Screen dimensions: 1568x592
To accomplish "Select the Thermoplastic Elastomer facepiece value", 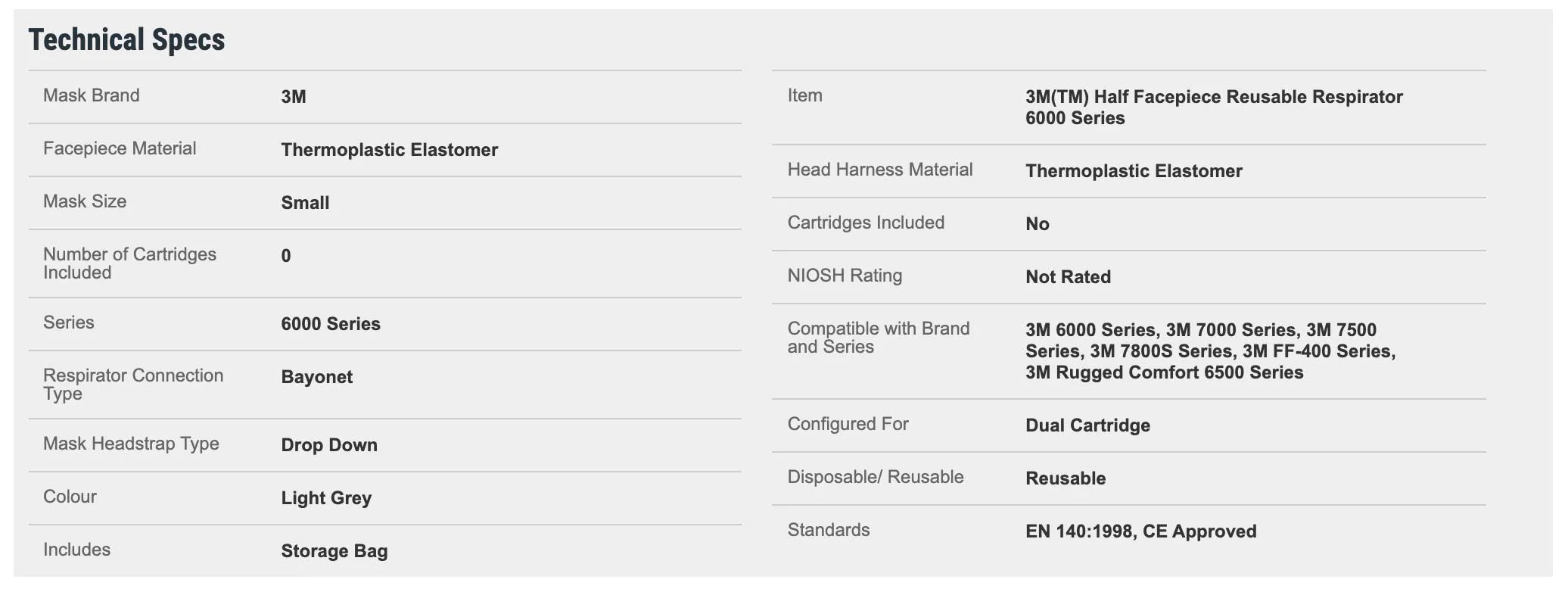I will pyautogui.click(x=390, y=150).
